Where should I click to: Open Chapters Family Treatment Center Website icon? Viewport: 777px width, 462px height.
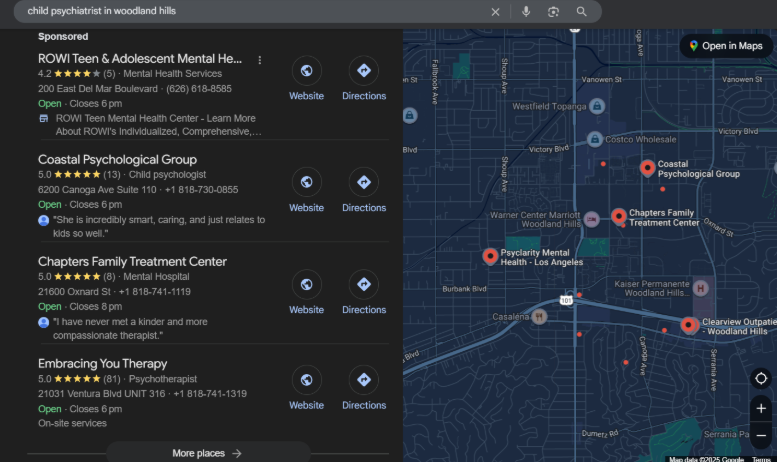pyautogui.click(x=306, y=285)
